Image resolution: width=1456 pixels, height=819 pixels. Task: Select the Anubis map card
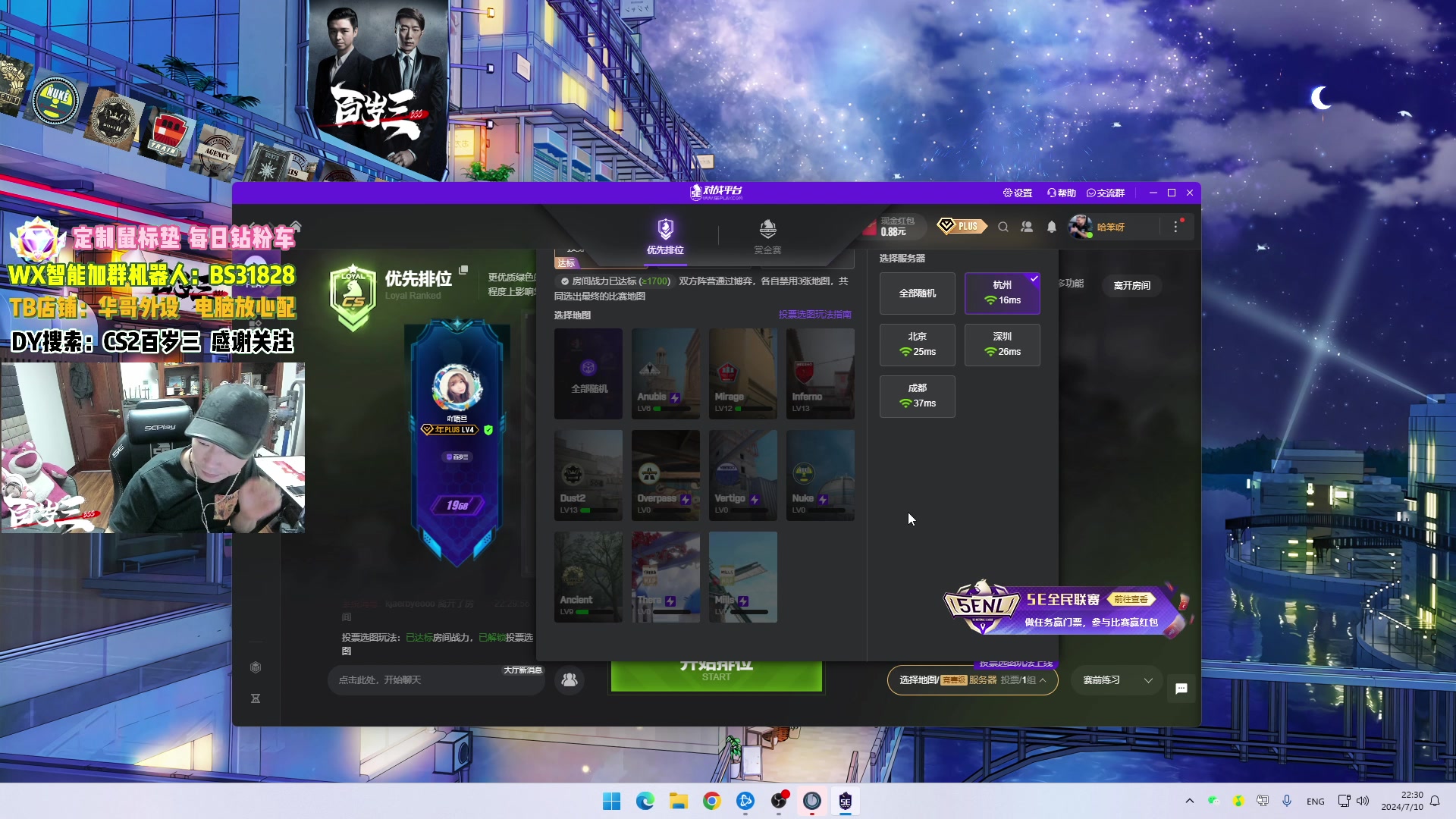(x=666, y=374)
